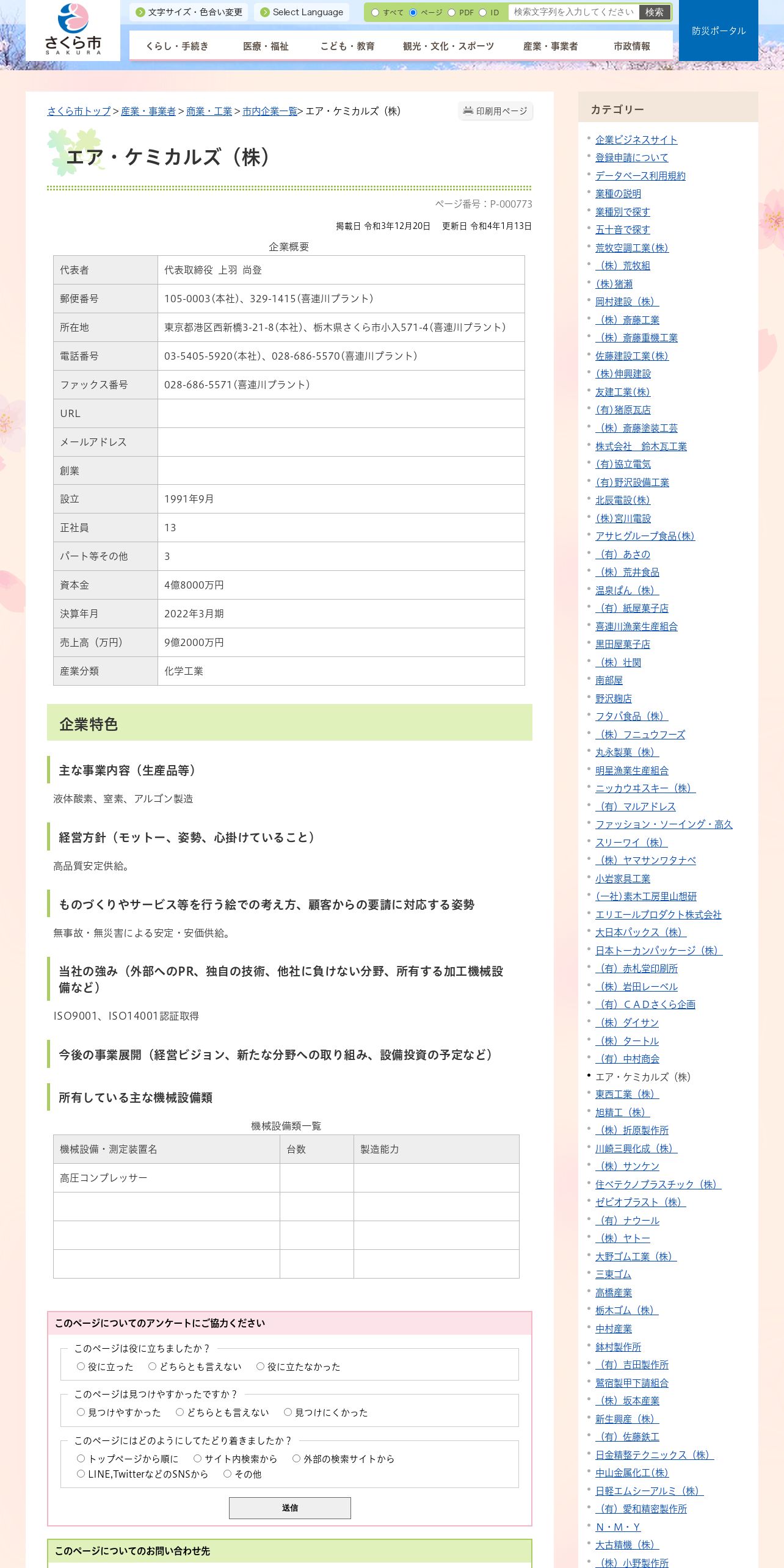This screenshot has height=1568, width=784.
Task: Open エリエールプロダクト株式会社 link
Action: coord(658,915)
